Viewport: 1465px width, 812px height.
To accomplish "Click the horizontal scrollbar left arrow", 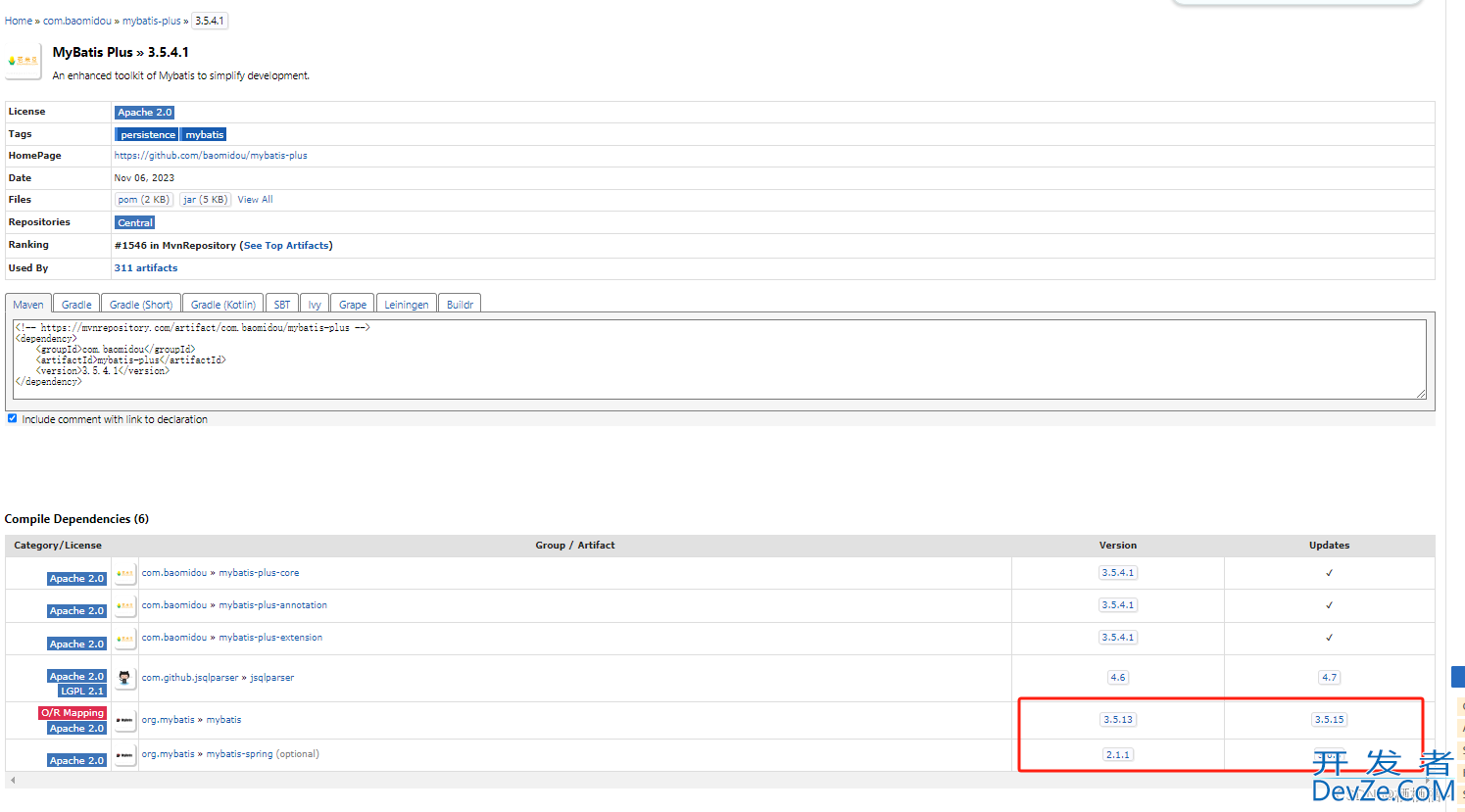I will [x=13, y=781].
